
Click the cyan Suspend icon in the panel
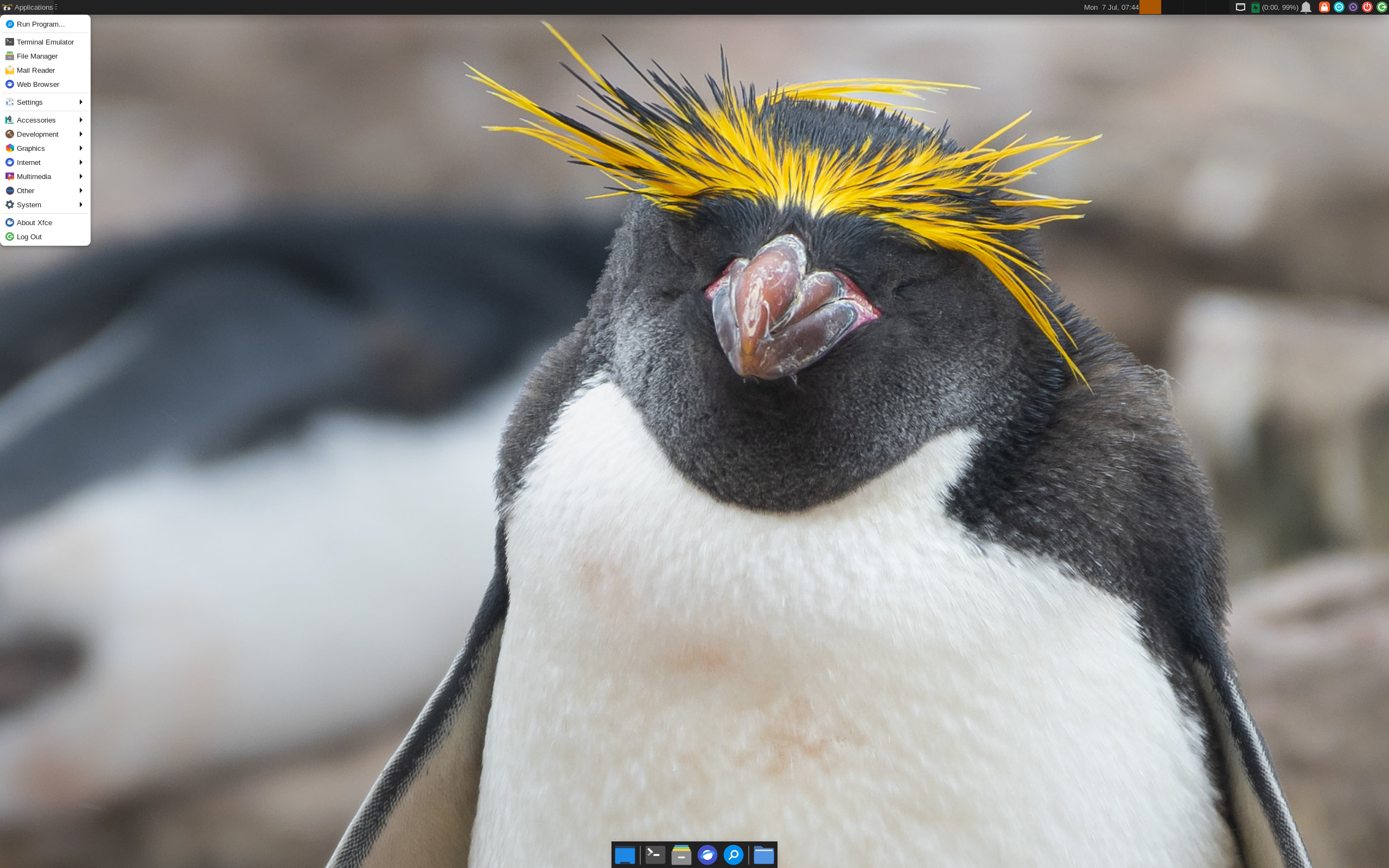tap(1339, 7)
